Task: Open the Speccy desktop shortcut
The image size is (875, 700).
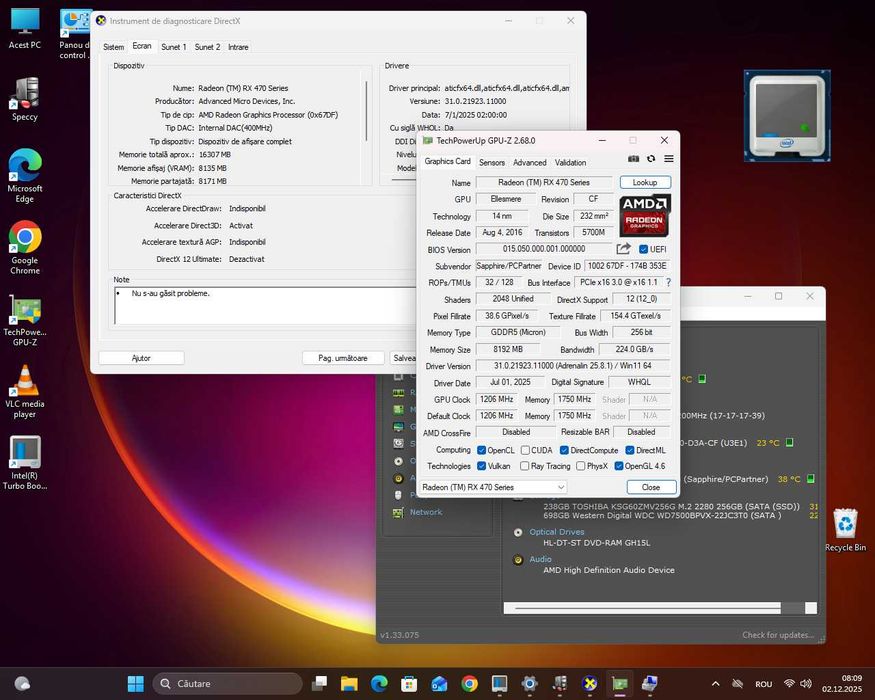Action: click(x=25, y=99)
